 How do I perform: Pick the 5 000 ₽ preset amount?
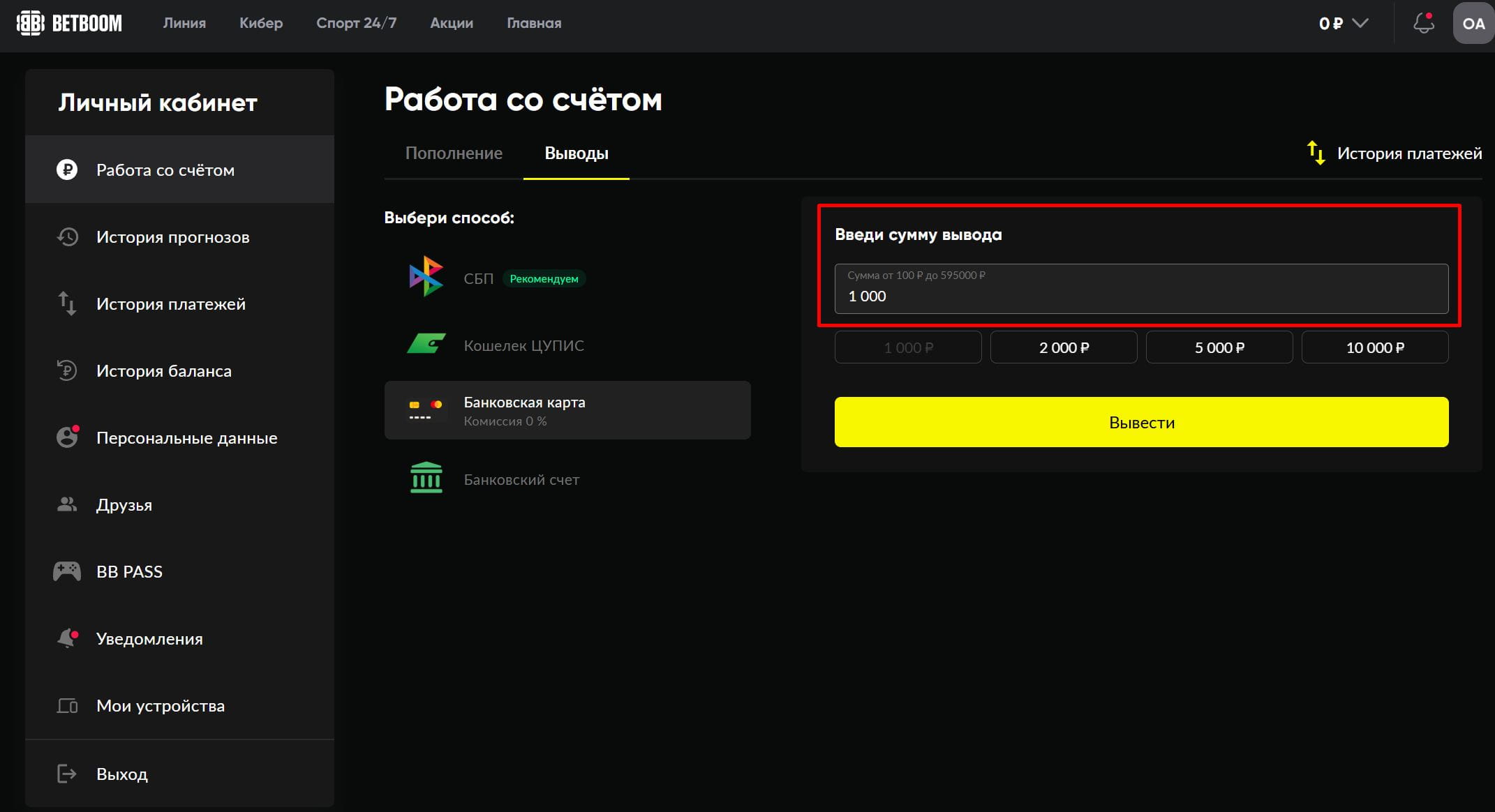click(x=1219, y=347)
